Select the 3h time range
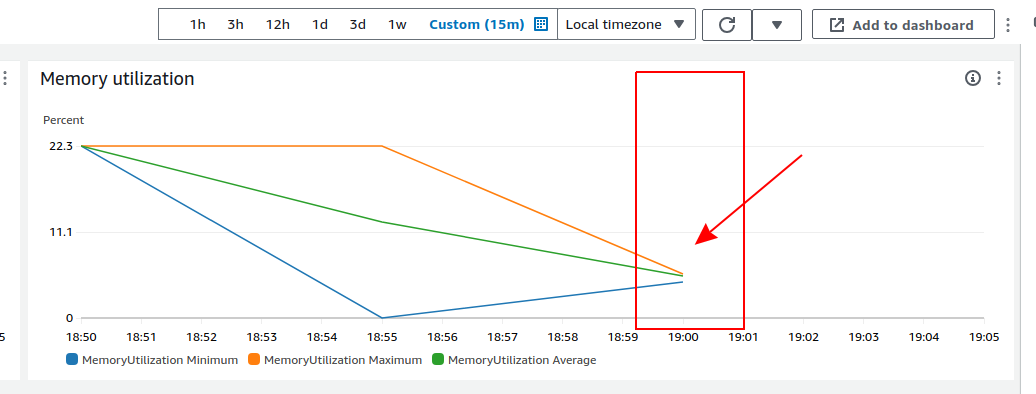This screenshot has height=394, width=1036. pos(235,24)
